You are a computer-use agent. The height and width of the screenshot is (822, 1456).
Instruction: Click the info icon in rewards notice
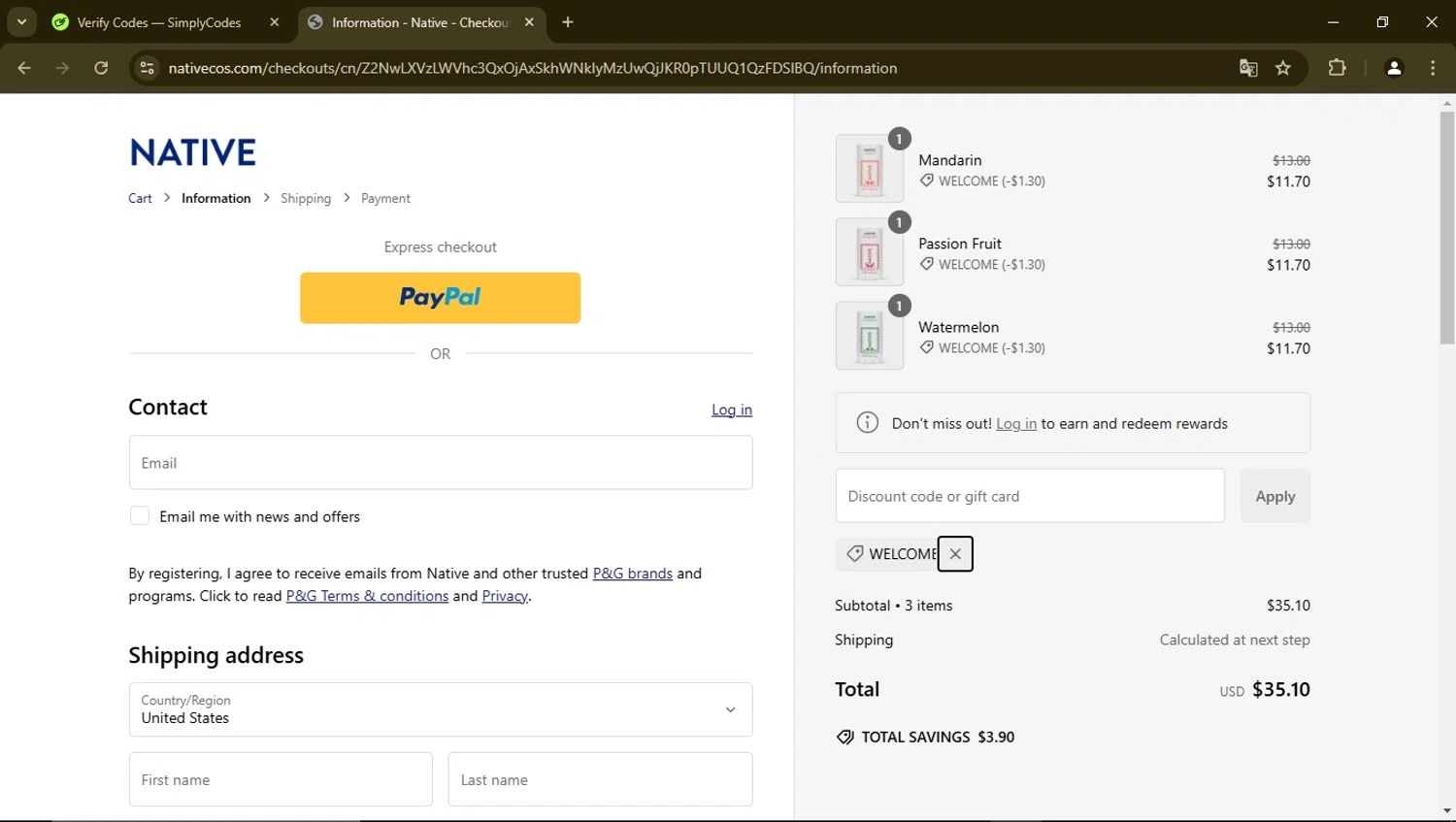(x=867, y=423)
